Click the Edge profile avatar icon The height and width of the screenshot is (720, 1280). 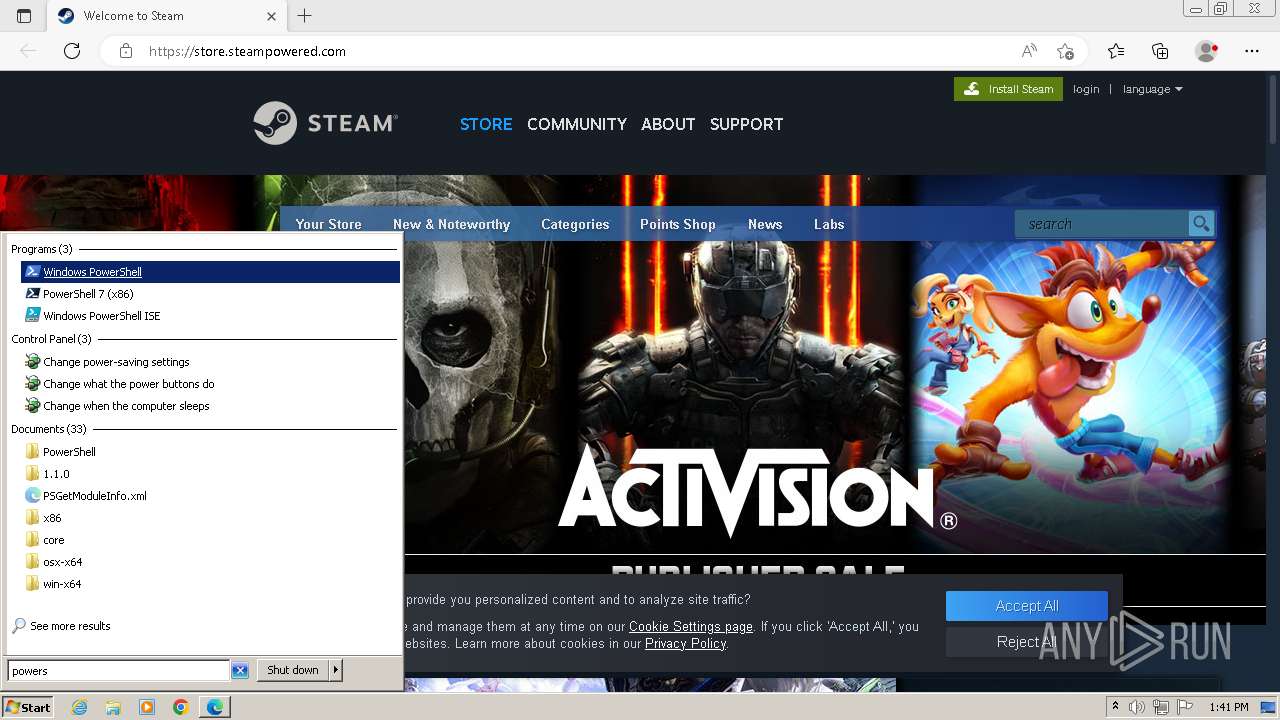[x=1206, y=51]
